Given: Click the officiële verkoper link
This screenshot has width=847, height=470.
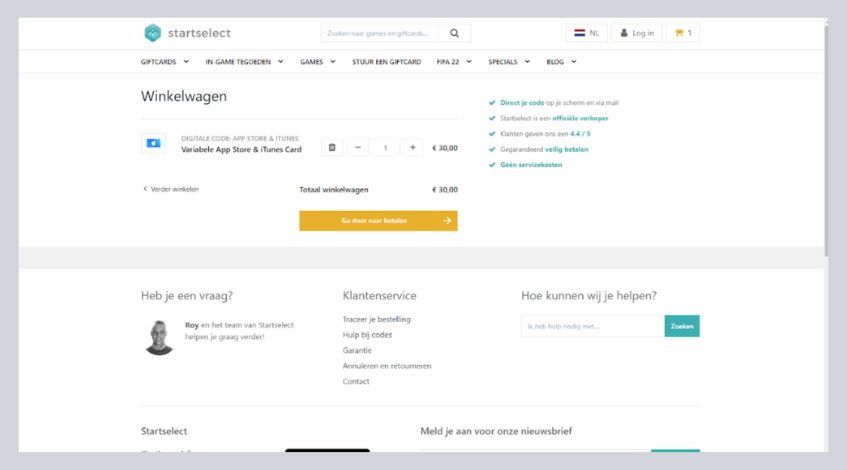Looking at the screenshot, I should (580, 118).
